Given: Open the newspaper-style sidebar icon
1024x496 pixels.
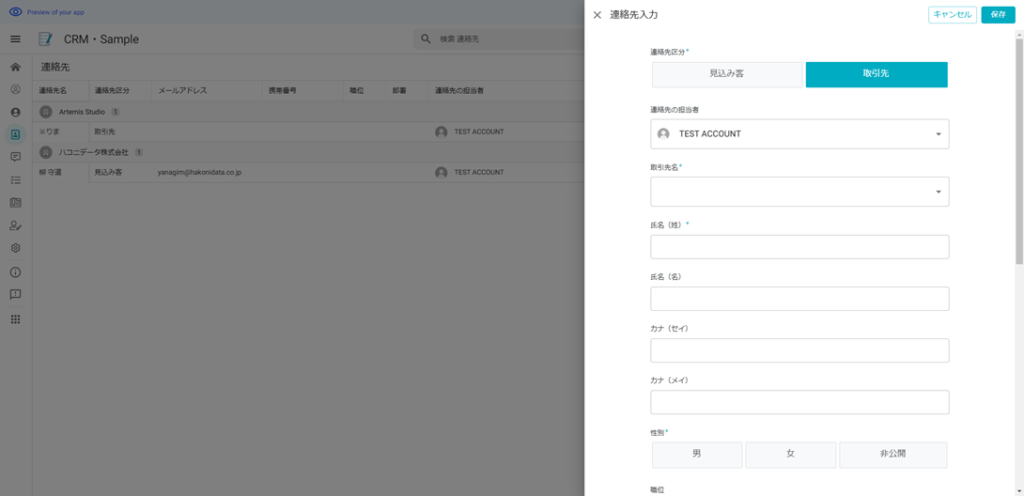Looking at the screenshot, I should click(x=16, y=202).
